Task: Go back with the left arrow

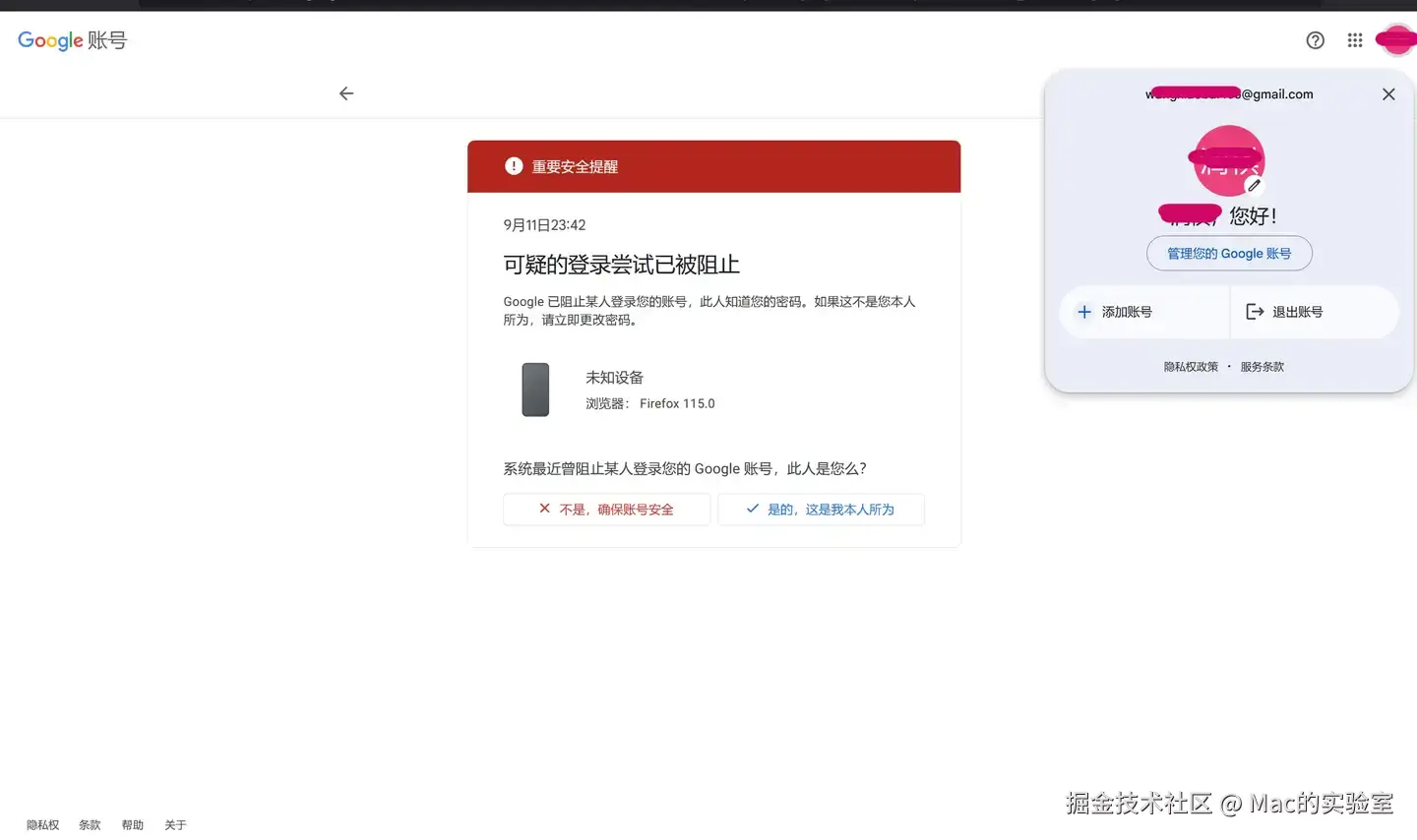Action: [x=346, y=93]
